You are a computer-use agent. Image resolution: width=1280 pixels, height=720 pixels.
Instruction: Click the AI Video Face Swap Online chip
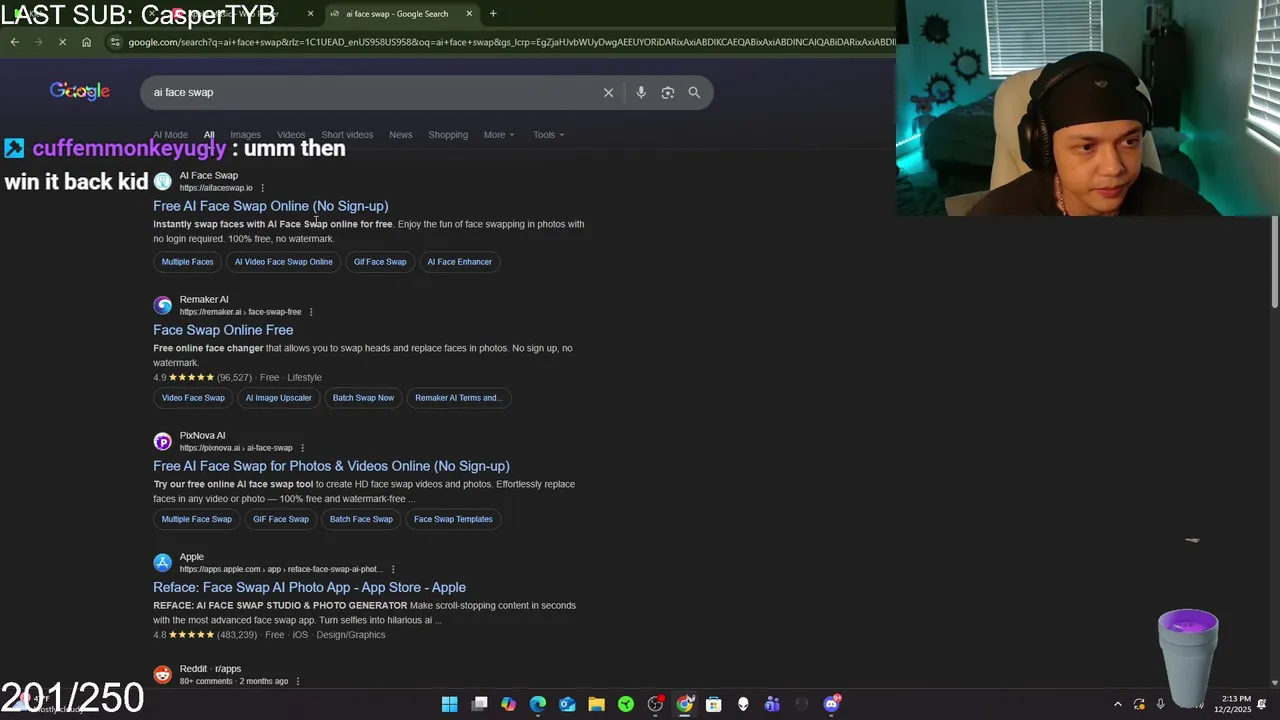(284, 262)
